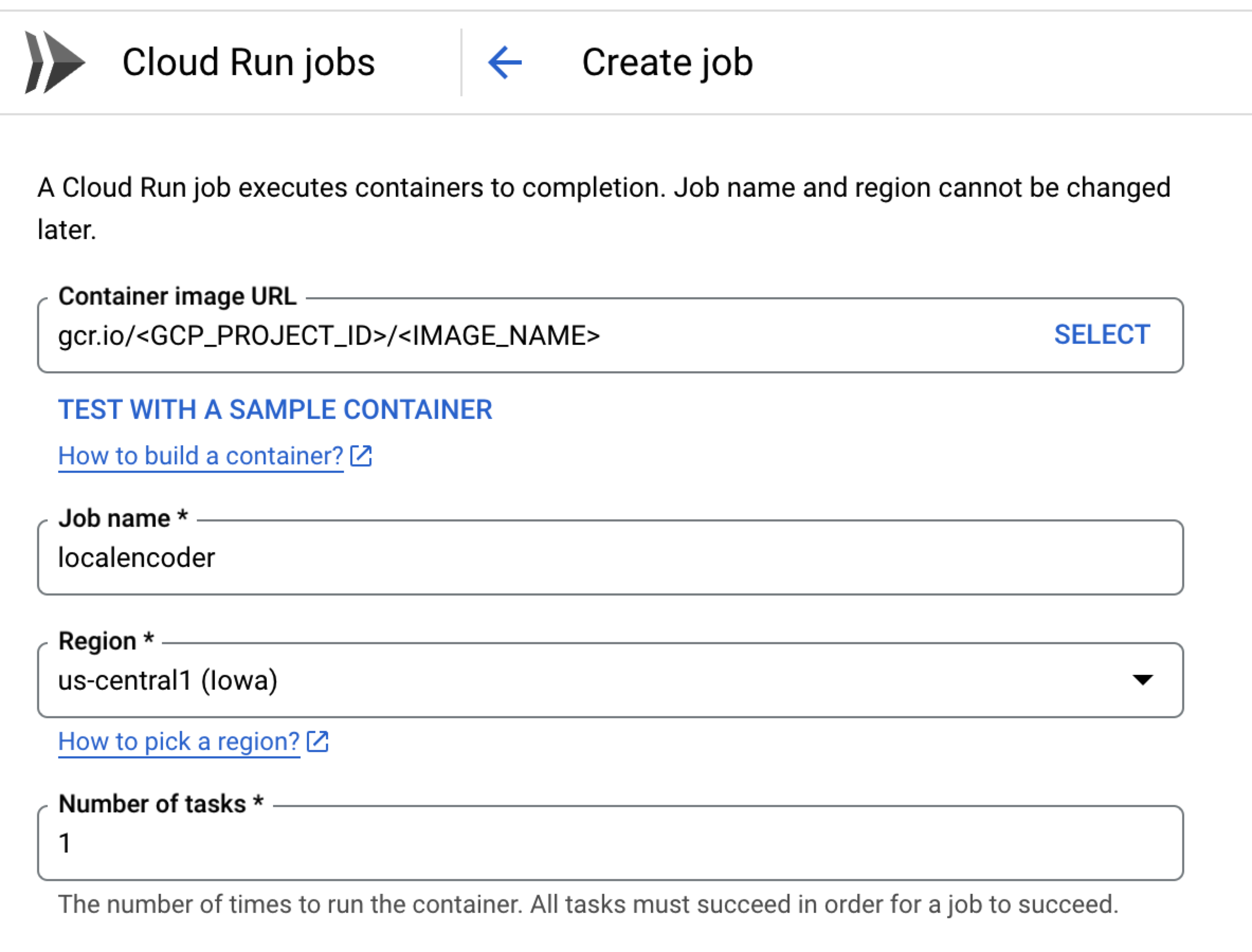Click the Cloud Run job description paragraph
This screenshot has height=952, width=1252.
604,208
